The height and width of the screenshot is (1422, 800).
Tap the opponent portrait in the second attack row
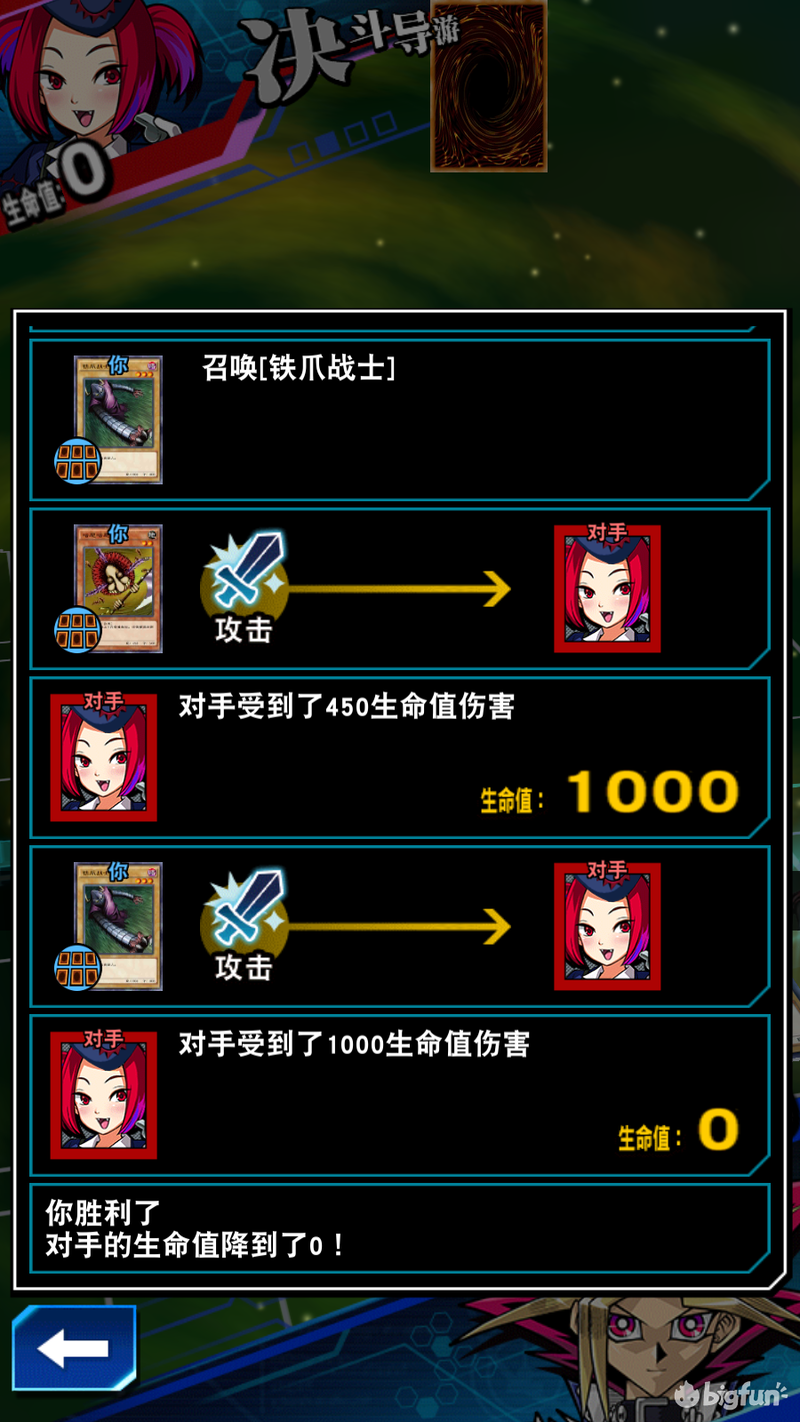607,927
